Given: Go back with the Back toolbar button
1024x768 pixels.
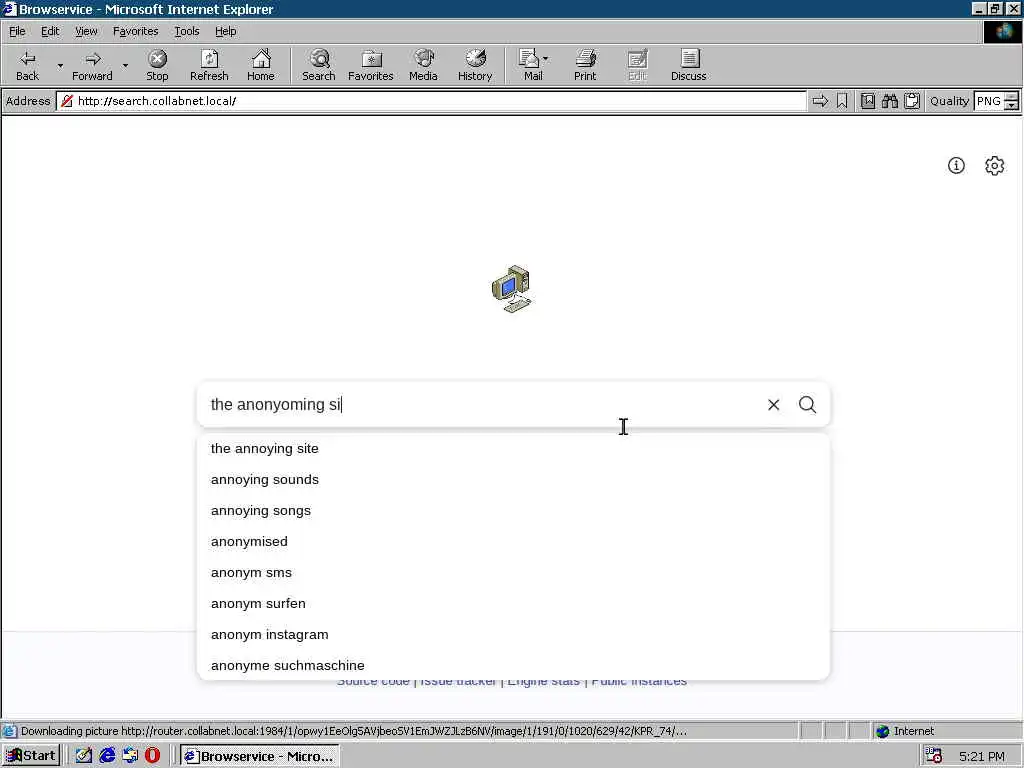Looking at the screenshot, I should (x=27, y=65).
